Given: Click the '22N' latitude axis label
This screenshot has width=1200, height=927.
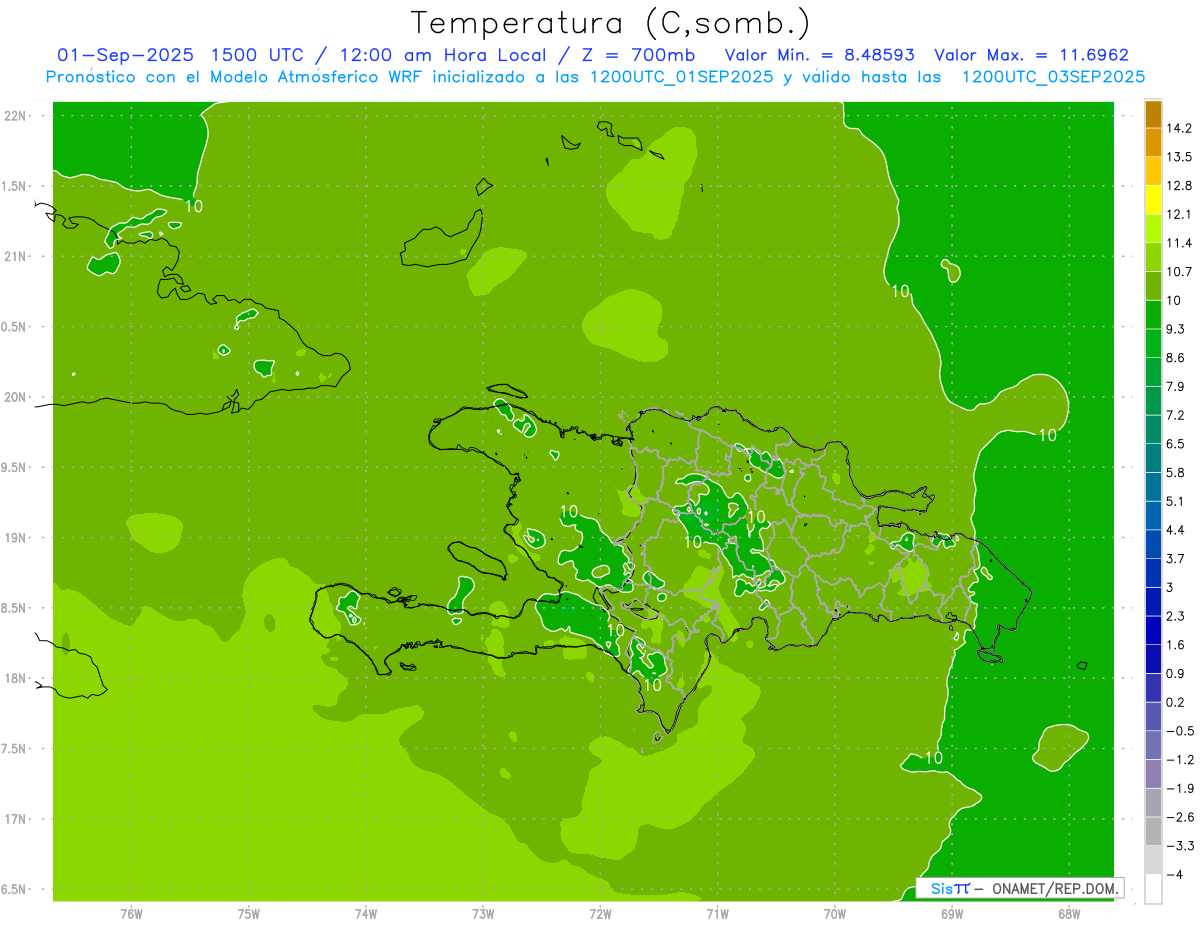Looking at the screenshot, I should pos(15,115).
